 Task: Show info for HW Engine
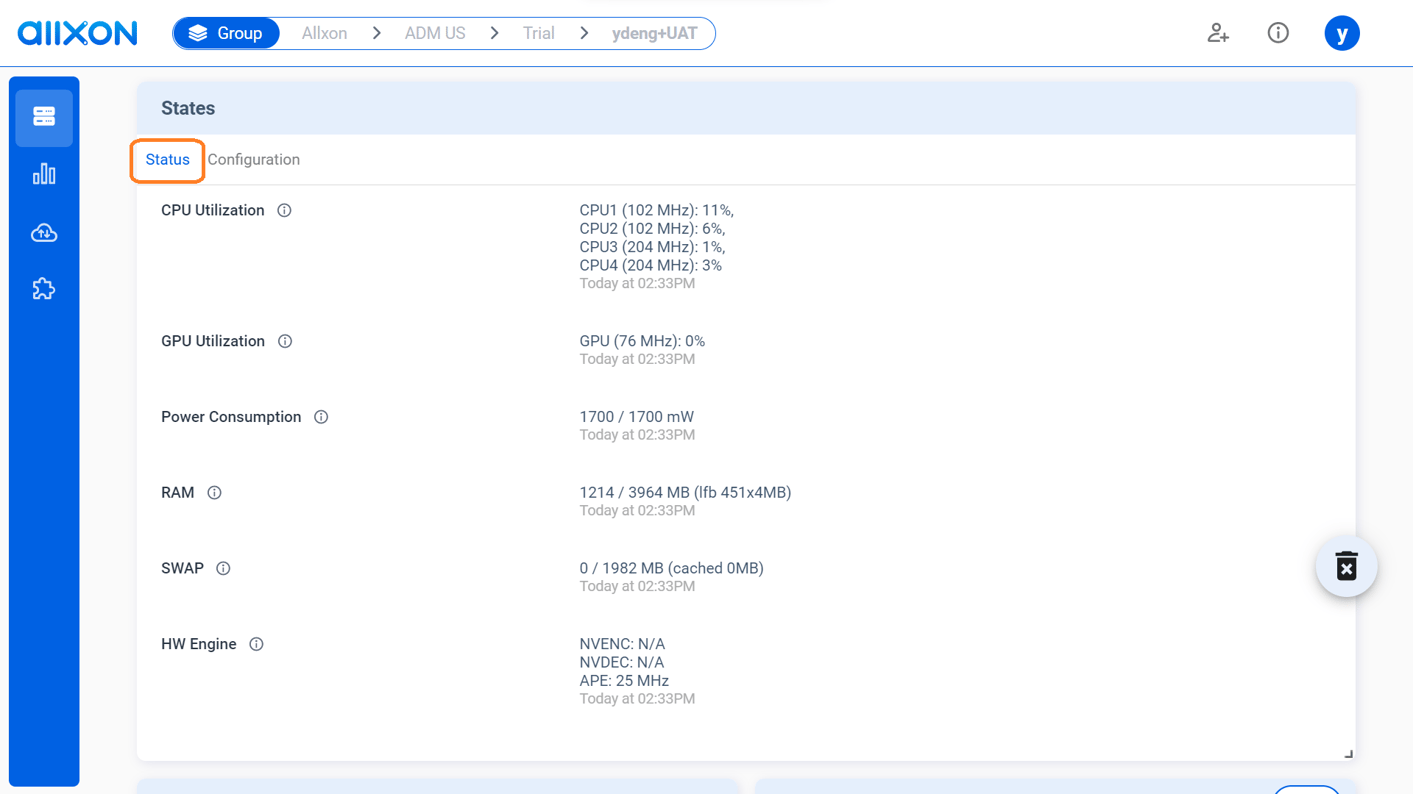[x=257, y=645]
